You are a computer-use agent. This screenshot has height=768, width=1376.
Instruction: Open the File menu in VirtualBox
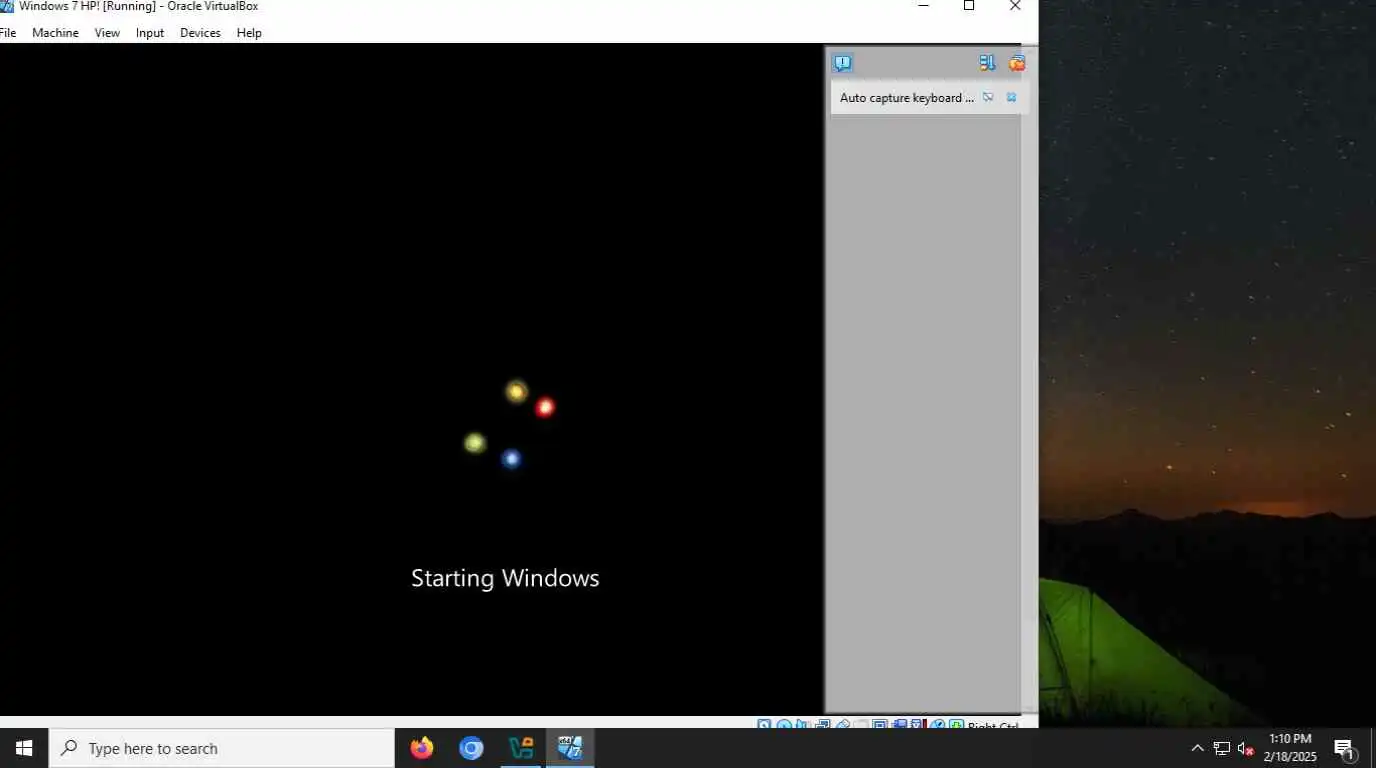[8, 33]
